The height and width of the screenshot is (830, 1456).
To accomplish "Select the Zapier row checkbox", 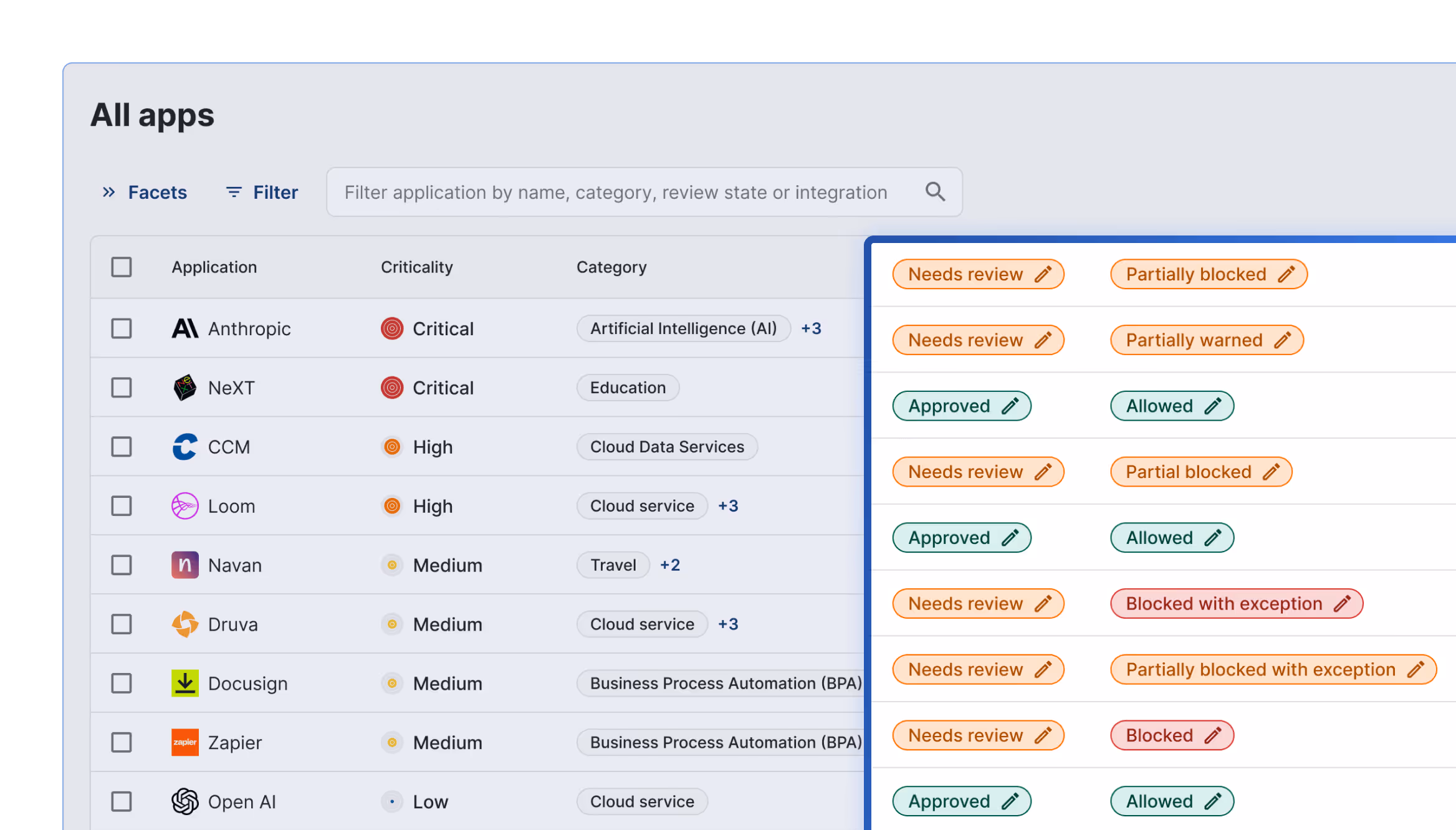I will (x=122, y=743).
